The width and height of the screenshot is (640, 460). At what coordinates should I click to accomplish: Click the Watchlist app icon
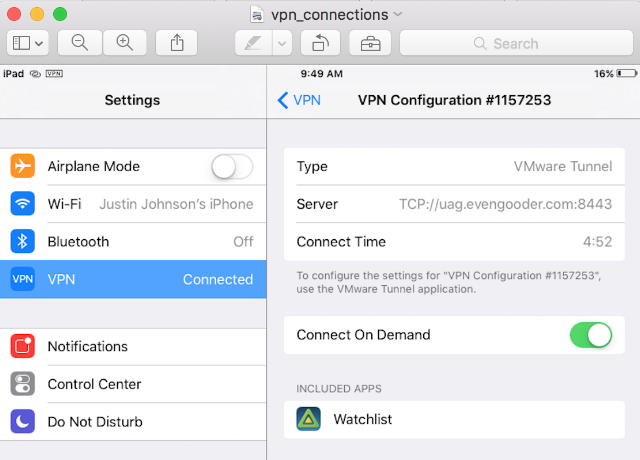click(x=308, y=419)
